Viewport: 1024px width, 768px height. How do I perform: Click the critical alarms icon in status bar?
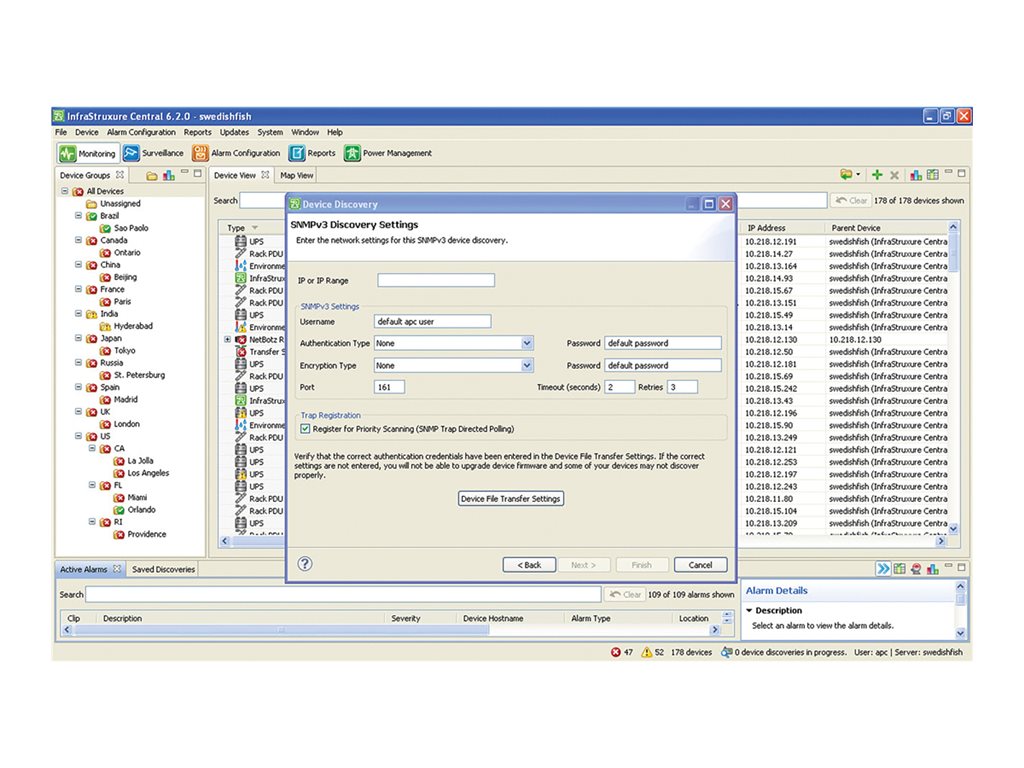point(615,652)
